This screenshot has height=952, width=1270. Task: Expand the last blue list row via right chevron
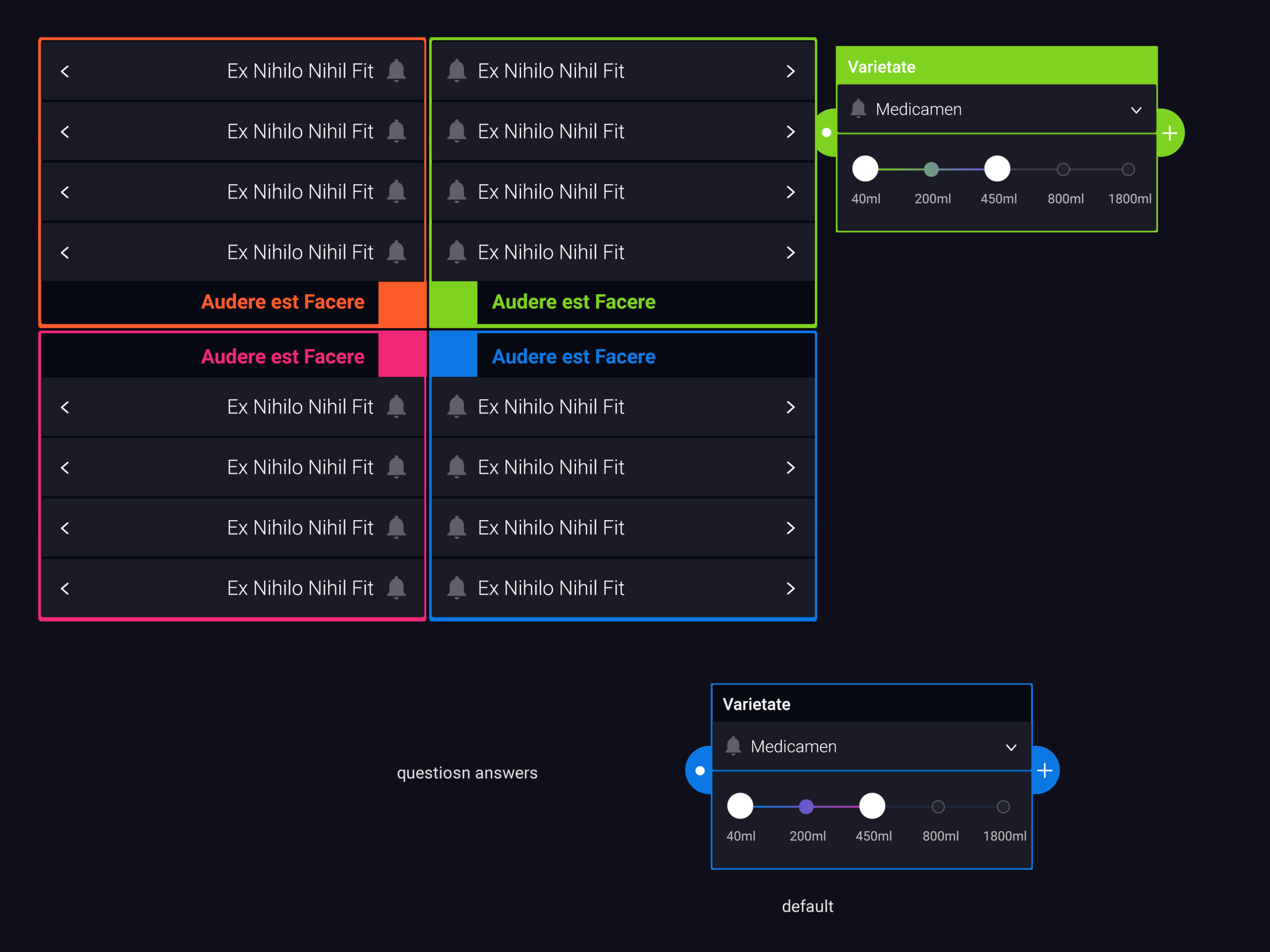790,587
